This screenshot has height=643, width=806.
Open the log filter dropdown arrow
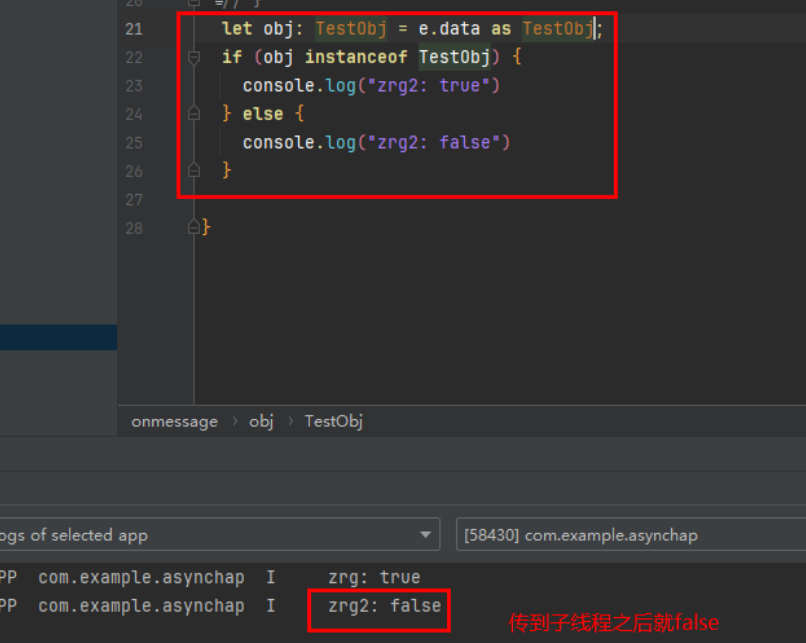pyautogui.click(x=427, y=535)
